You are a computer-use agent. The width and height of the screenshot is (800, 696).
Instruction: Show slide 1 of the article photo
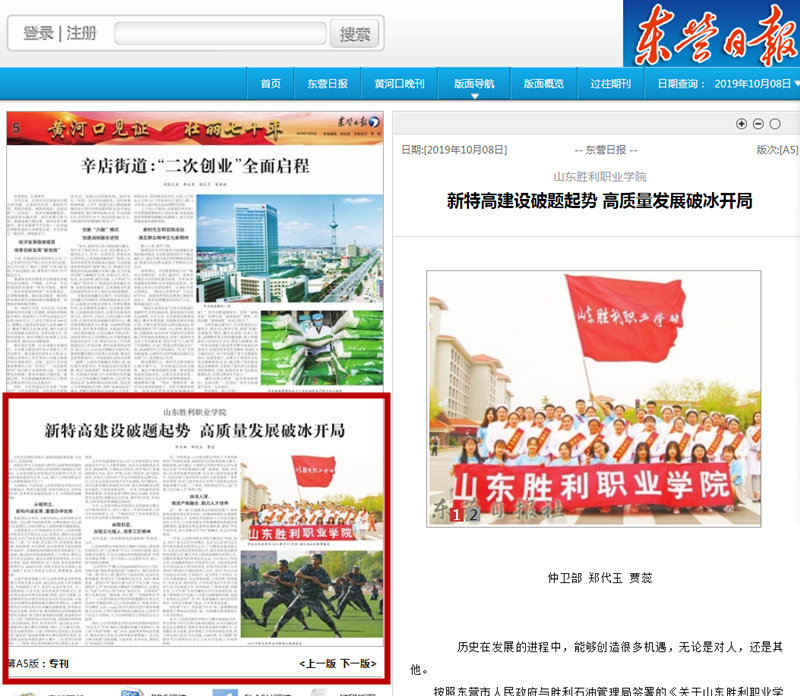[456, 514]
